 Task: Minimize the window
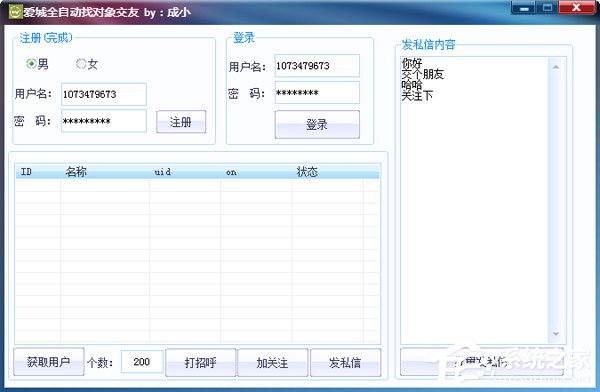[x=523, y=8]
